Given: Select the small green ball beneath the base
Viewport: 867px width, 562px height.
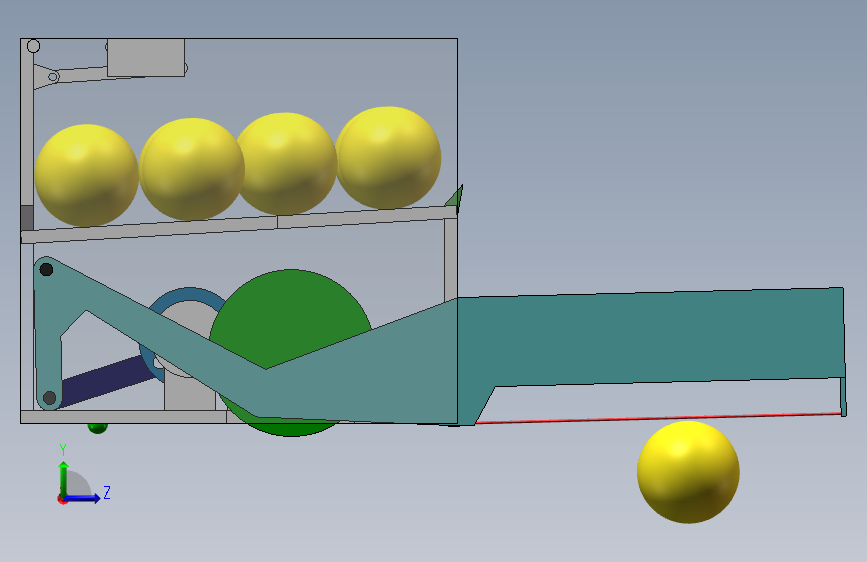Looking at the screenshot, I should [x=98, y=428].
